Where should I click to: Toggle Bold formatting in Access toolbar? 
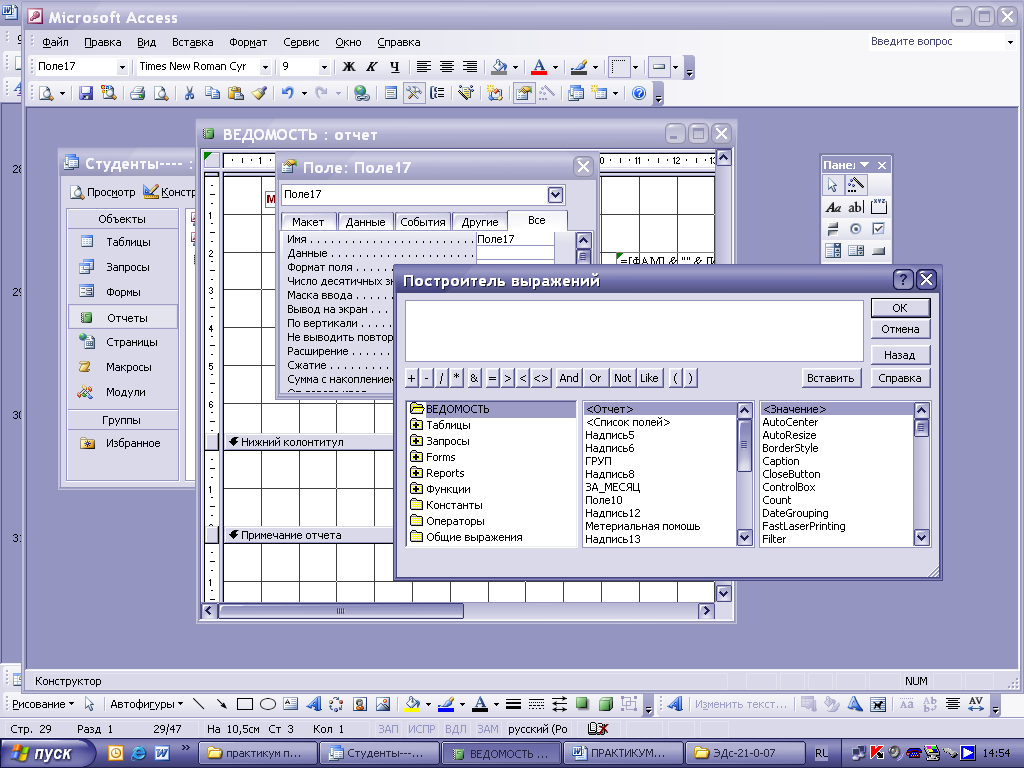tap(349, 67)
